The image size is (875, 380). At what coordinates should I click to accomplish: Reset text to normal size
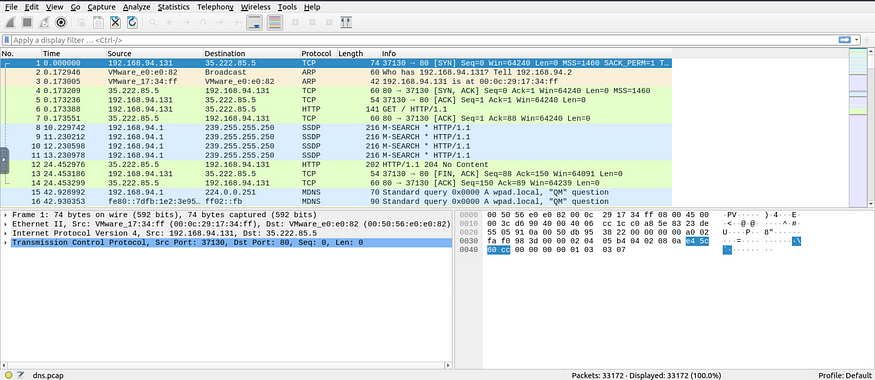click(x=329, y=23)
